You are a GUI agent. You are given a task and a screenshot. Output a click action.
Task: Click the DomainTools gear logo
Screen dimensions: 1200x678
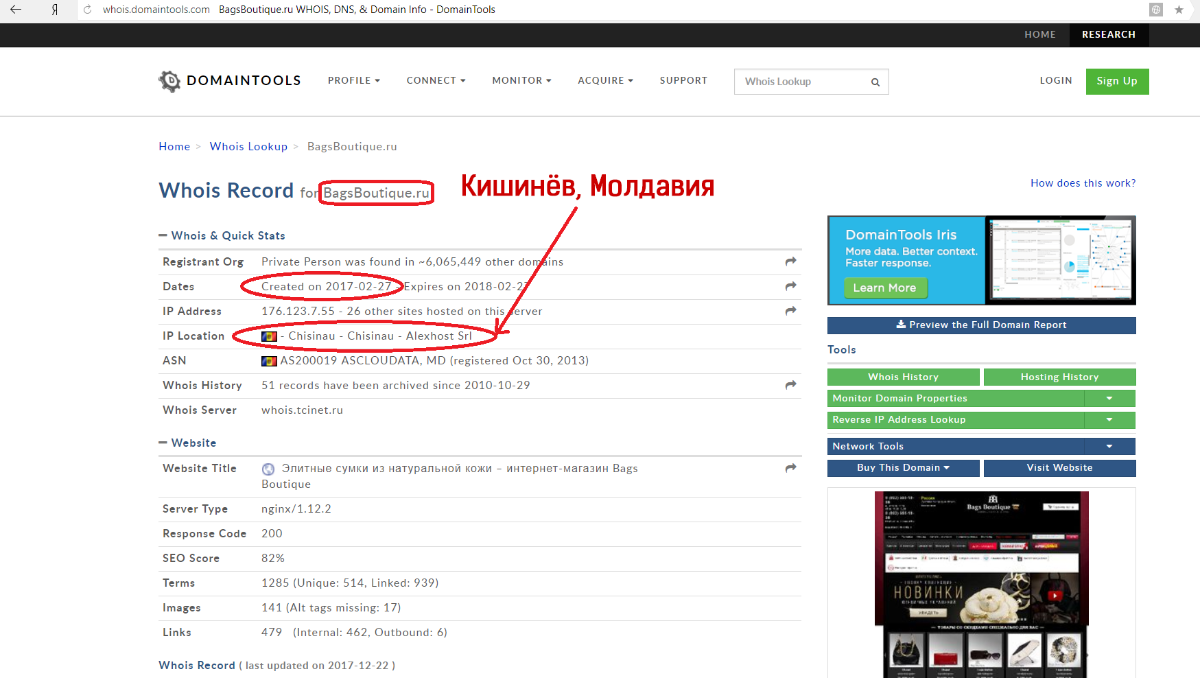(170, 81)
